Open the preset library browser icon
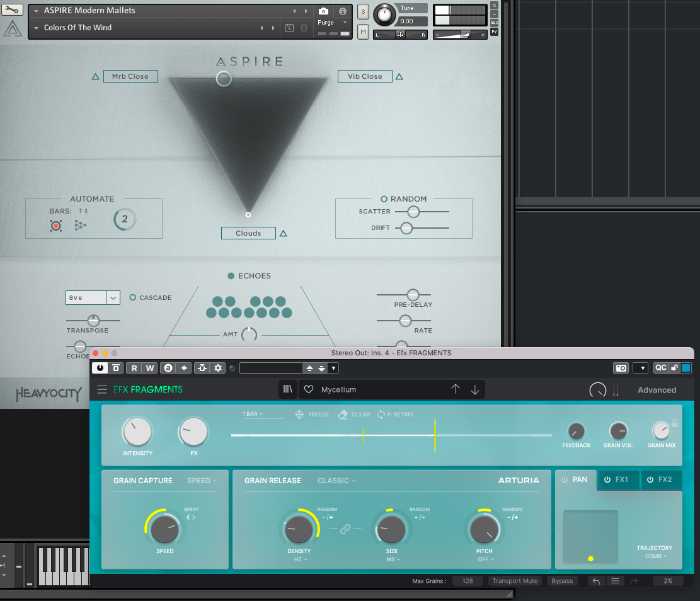The width and height of the screenshot is (700, 601). point(288,389)
